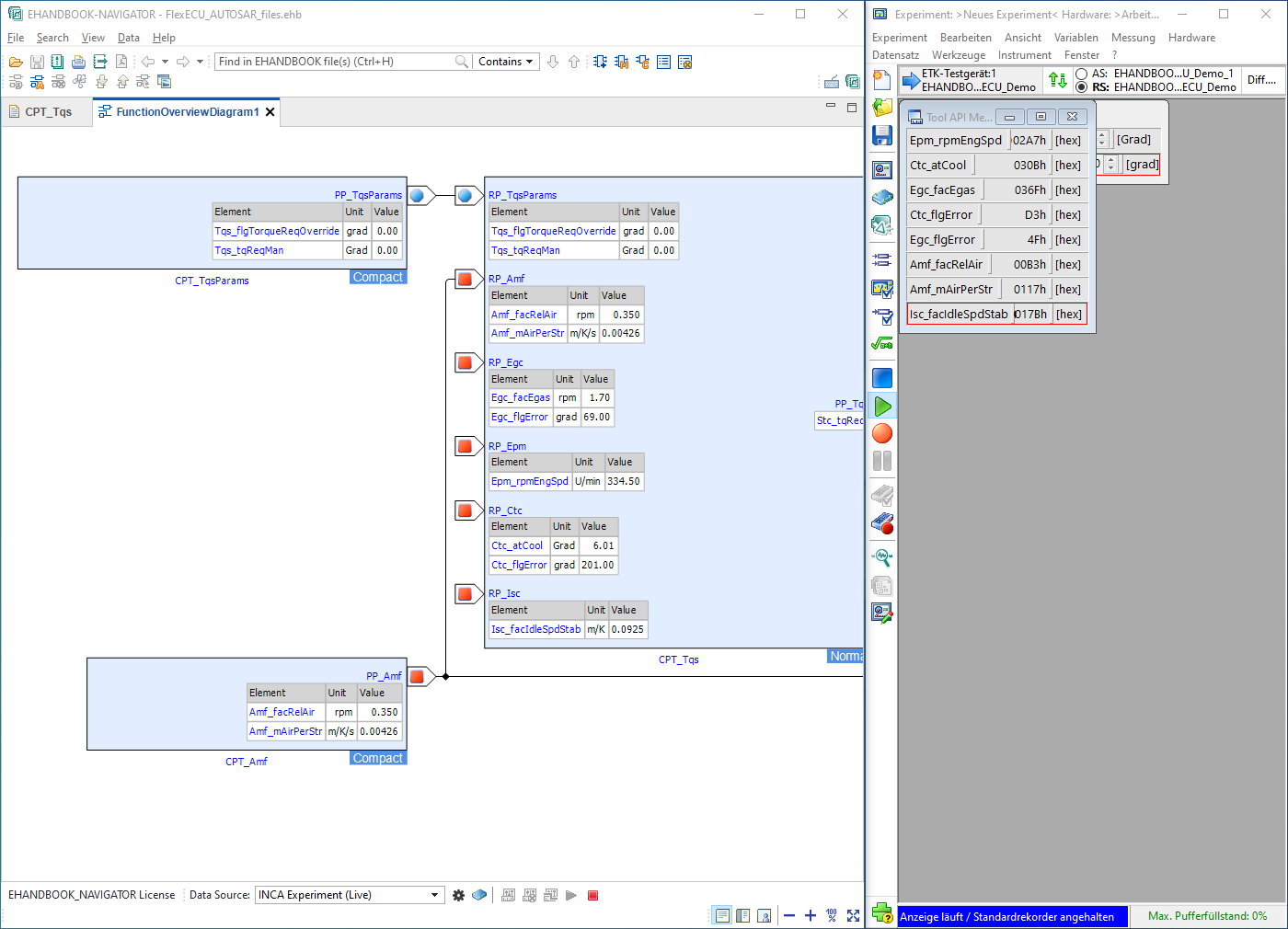
Task: Expand the Data Source INCA Experiment combo box
Action: point(434,895)
